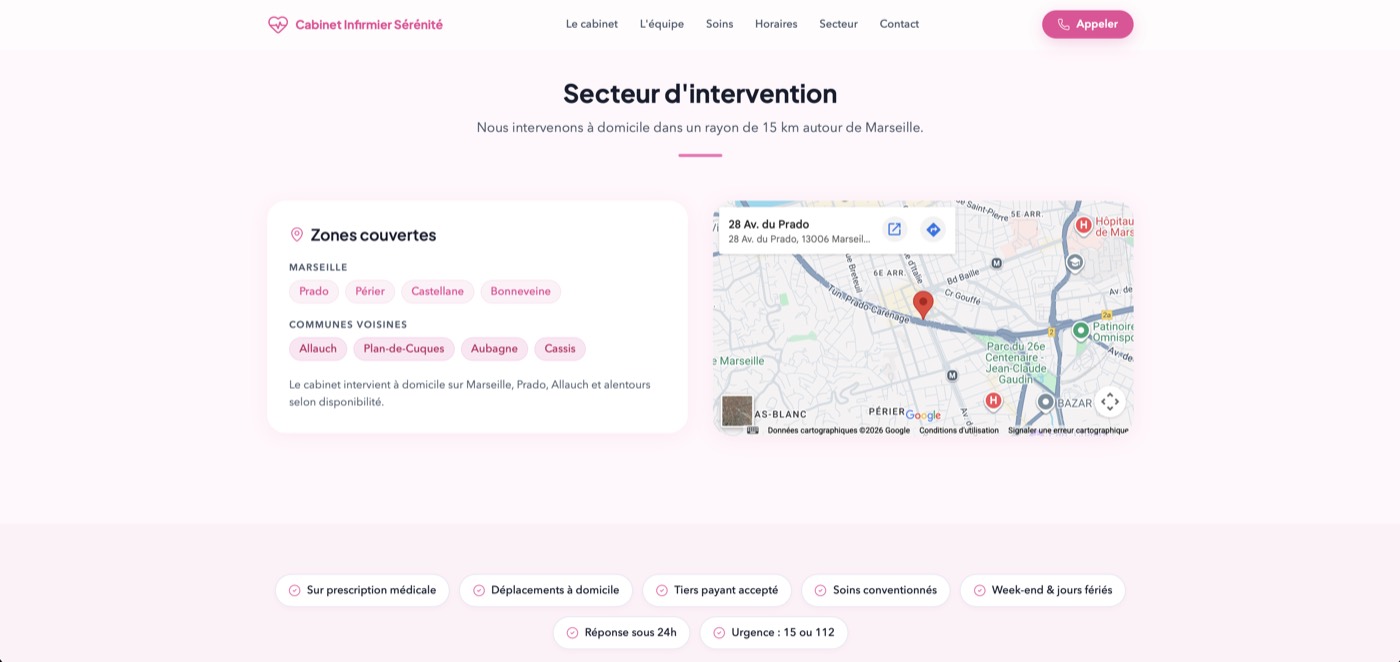
Task: Open Conditions d'utilisation map link
Action: point(959,430)
